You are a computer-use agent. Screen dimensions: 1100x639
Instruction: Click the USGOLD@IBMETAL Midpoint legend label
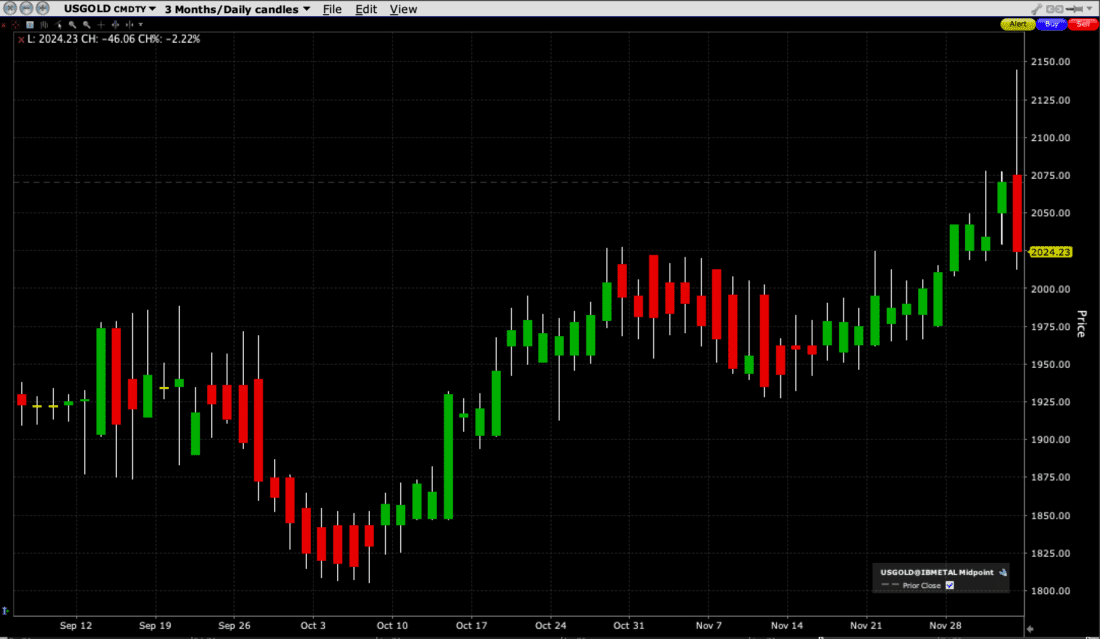(937, 572)
